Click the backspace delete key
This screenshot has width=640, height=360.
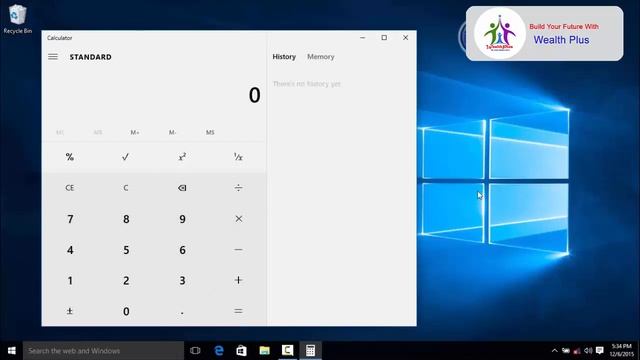(x=182, y=188)
